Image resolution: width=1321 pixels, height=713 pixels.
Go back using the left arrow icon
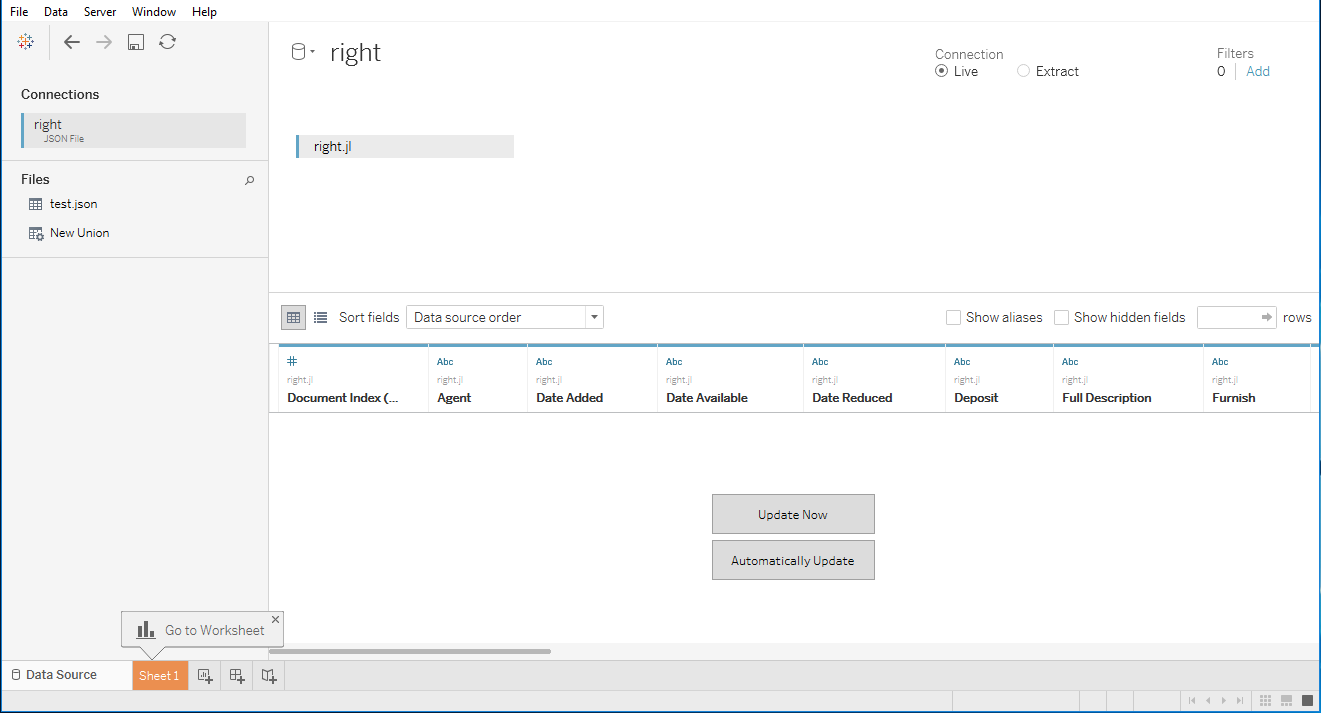pos(72,42)
